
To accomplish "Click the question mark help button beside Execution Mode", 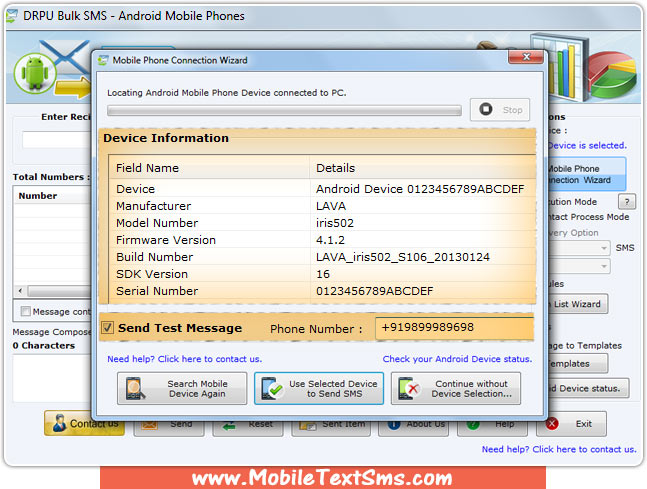I will click(627, 202).
